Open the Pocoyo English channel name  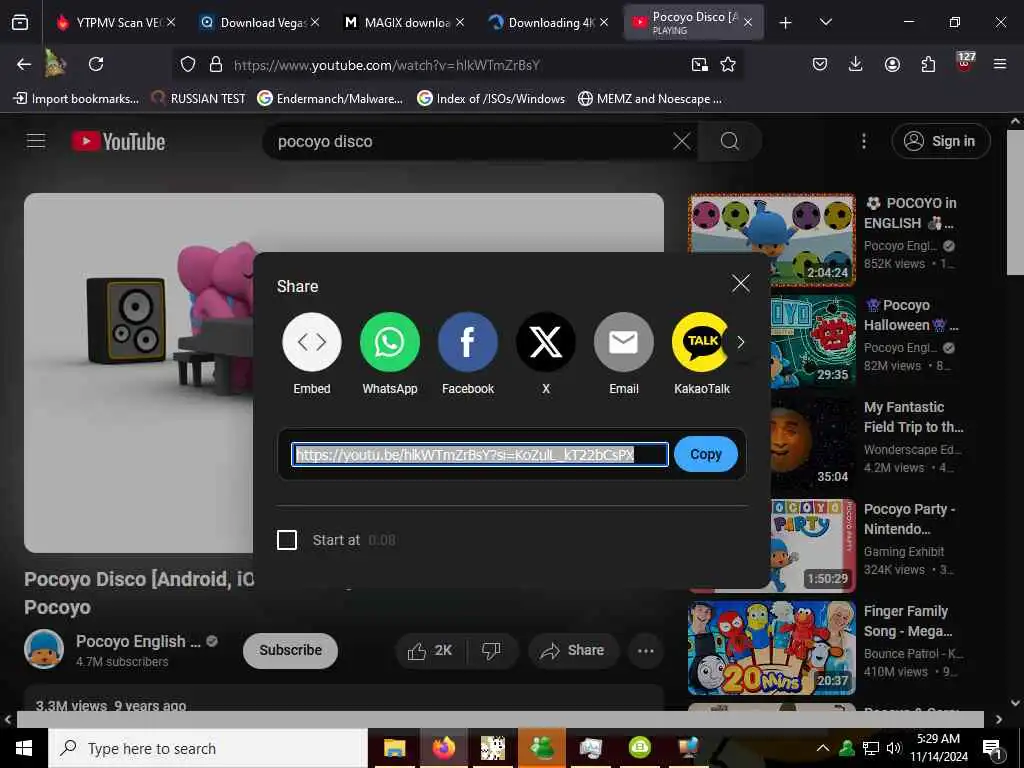(x=138, y=641)
